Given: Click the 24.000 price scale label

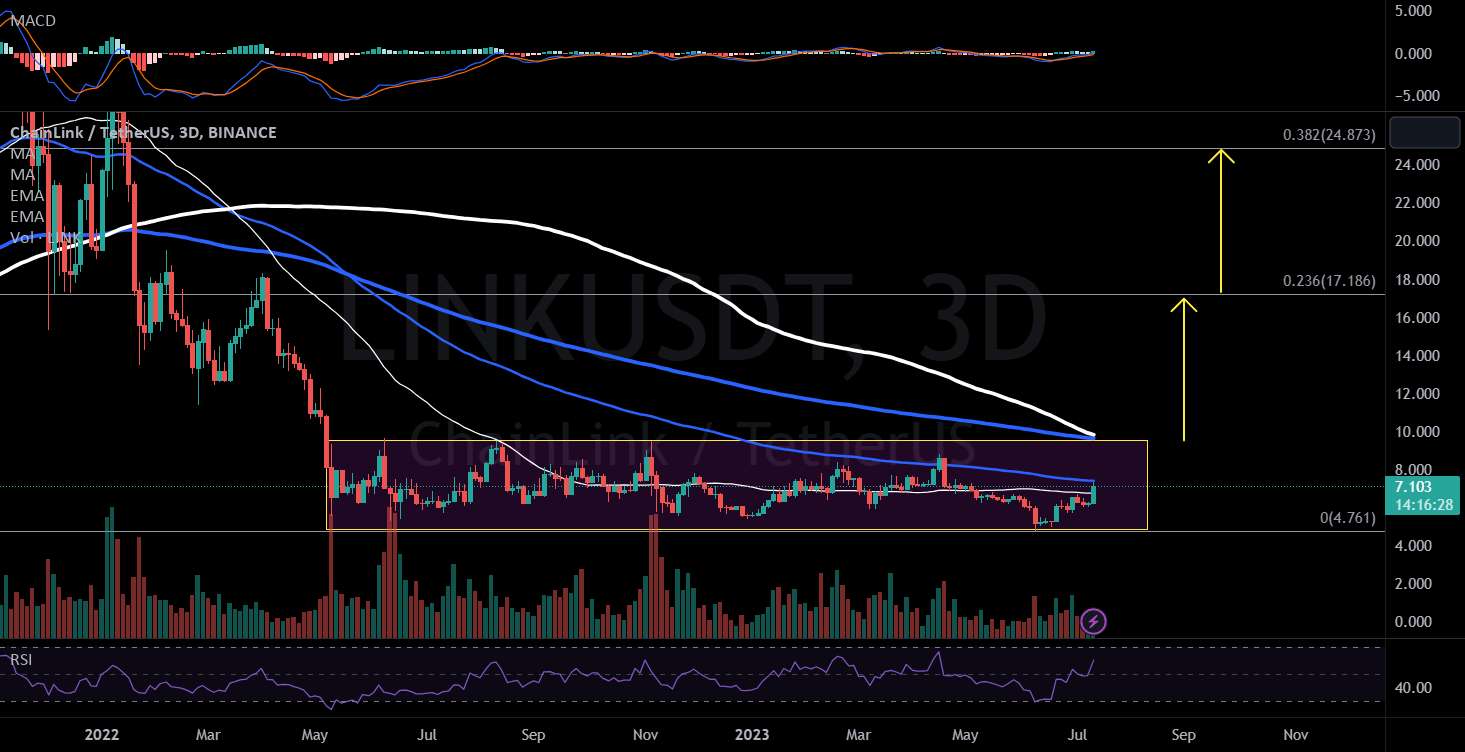Looking at the screenshot, I should (1415, 164).
